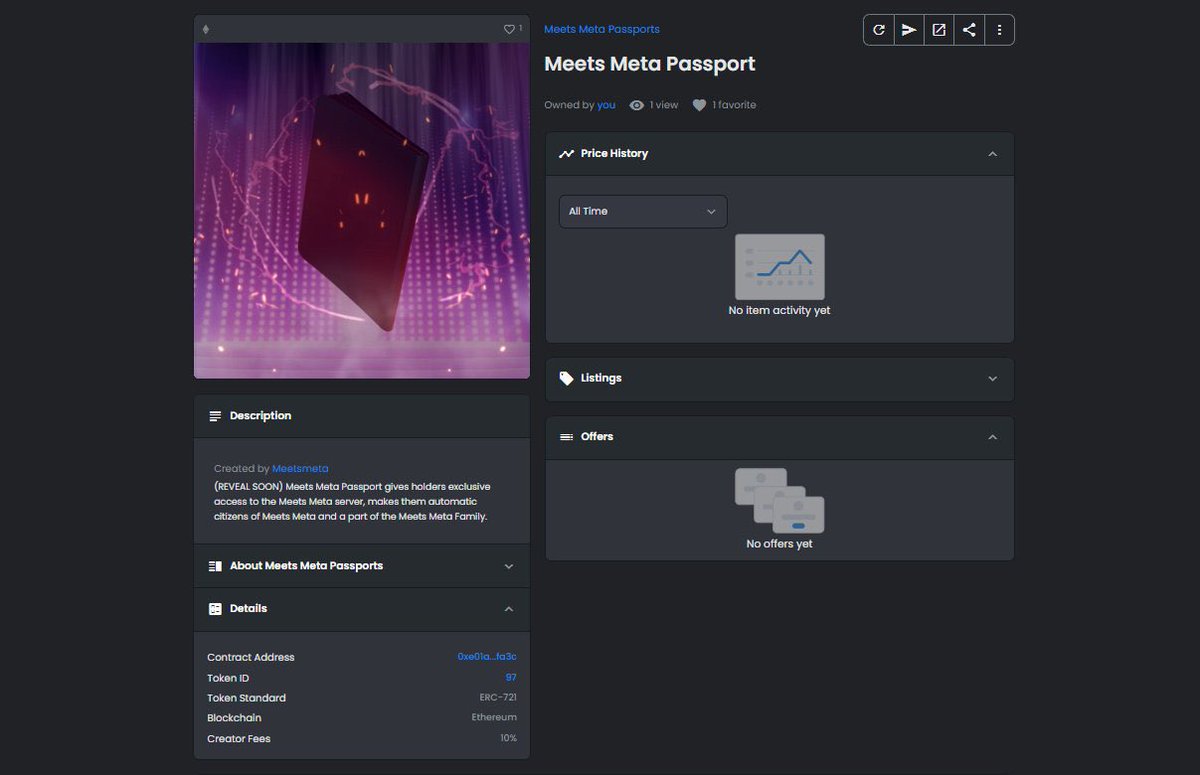Click the Contract Address label
The width and height of the screenshot is (1200, 775).
click(x=250, y=657)
